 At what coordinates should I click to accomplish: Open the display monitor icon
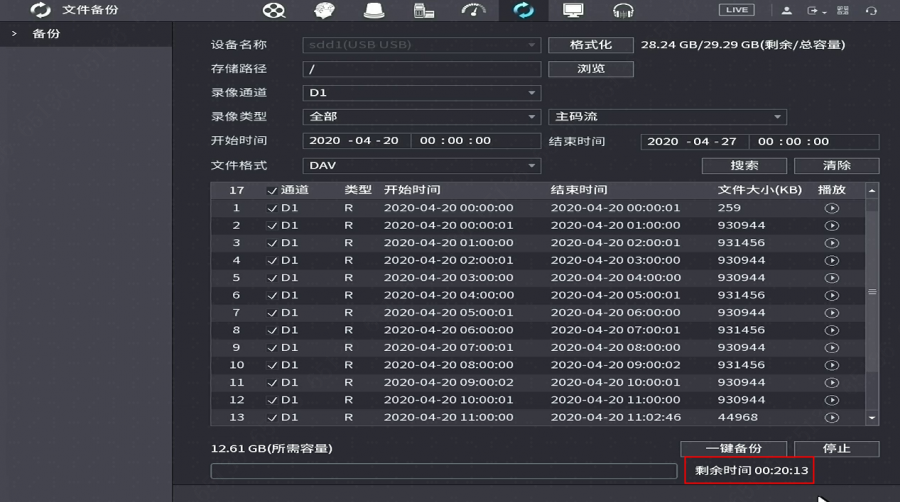(573, 10)
